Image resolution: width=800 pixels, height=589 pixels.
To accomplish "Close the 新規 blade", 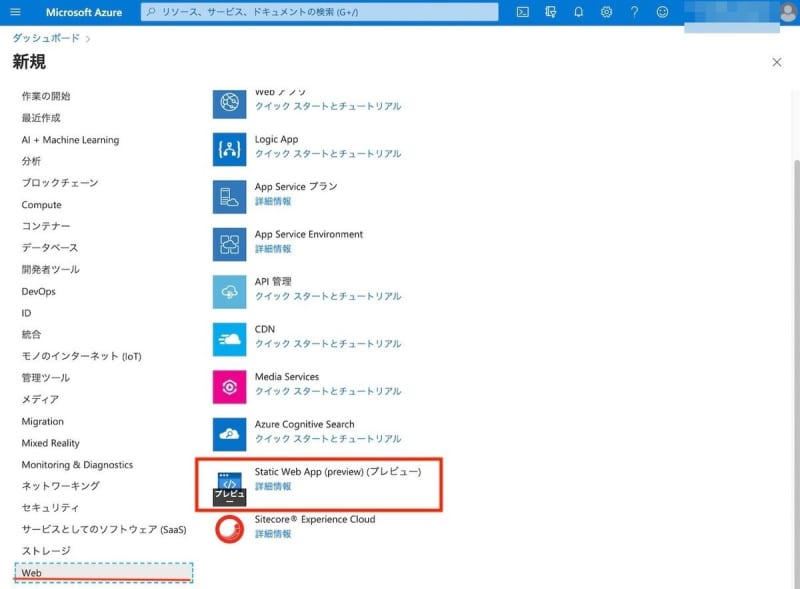I will pyautogui.click(x=777, y=62).
